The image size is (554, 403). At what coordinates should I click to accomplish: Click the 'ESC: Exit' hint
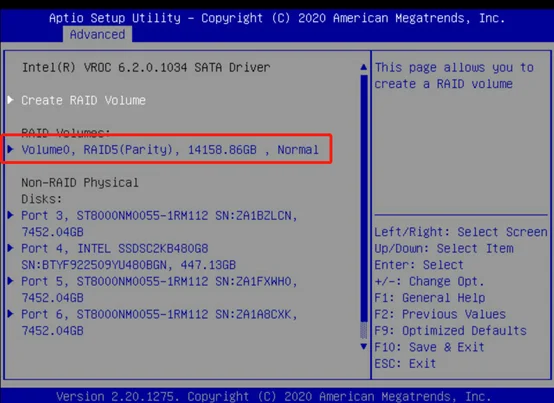click(405, 363)
